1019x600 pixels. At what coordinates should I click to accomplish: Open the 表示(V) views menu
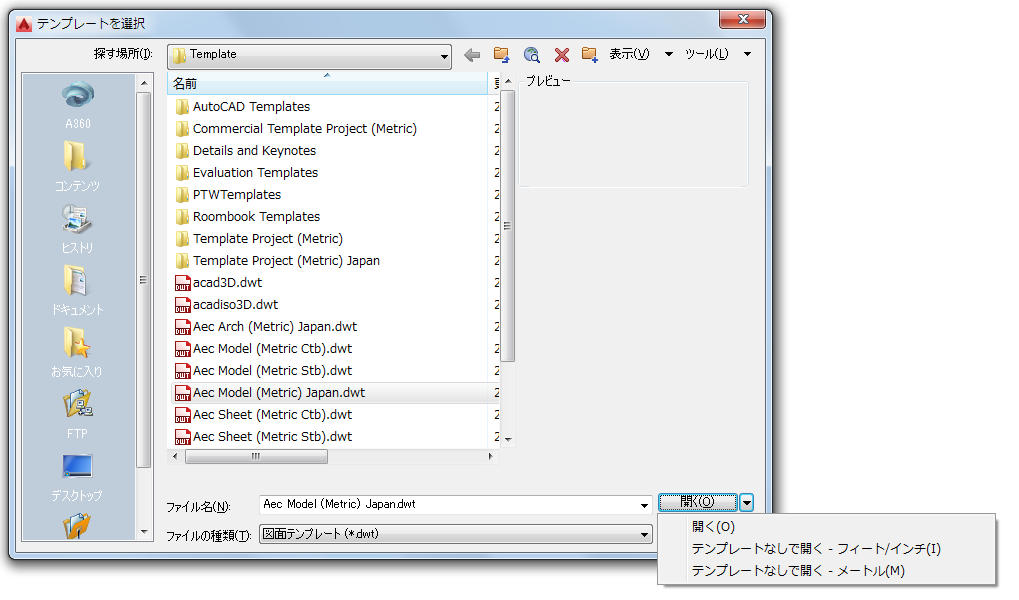coord(629,55)
